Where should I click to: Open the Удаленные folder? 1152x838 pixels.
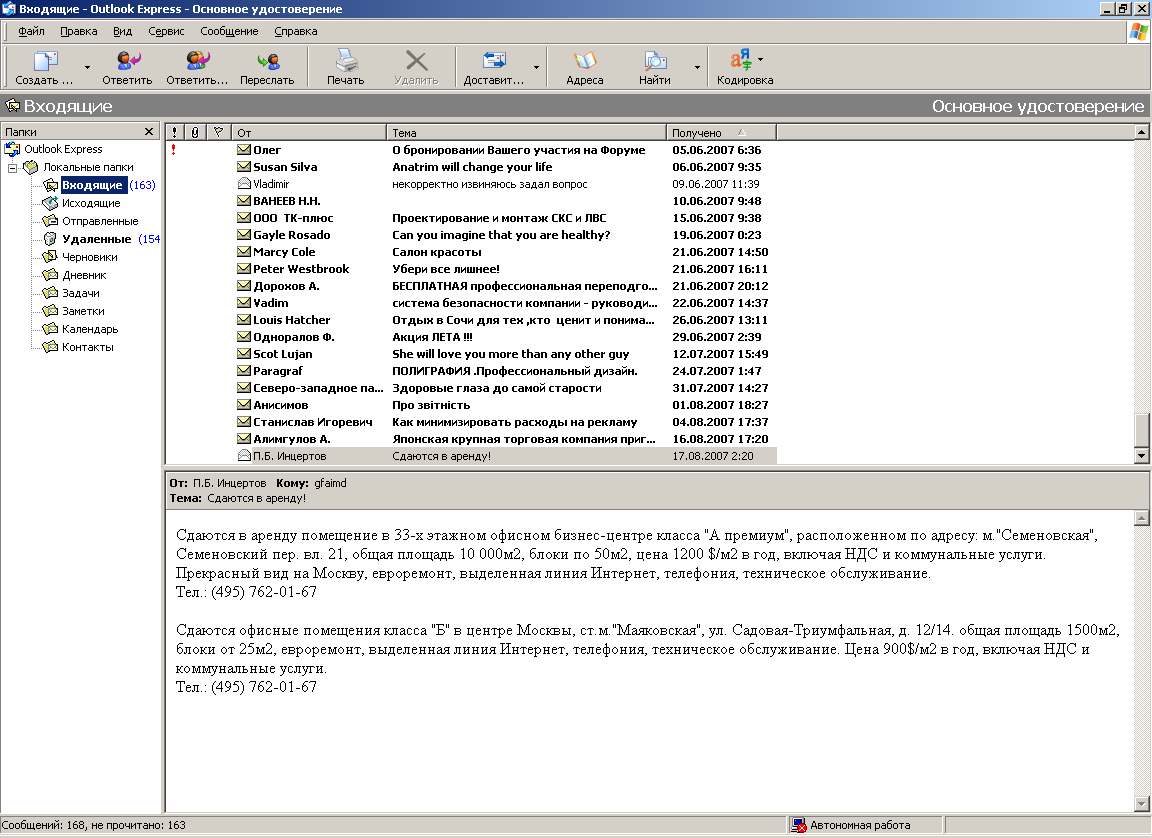click(96, 239)
